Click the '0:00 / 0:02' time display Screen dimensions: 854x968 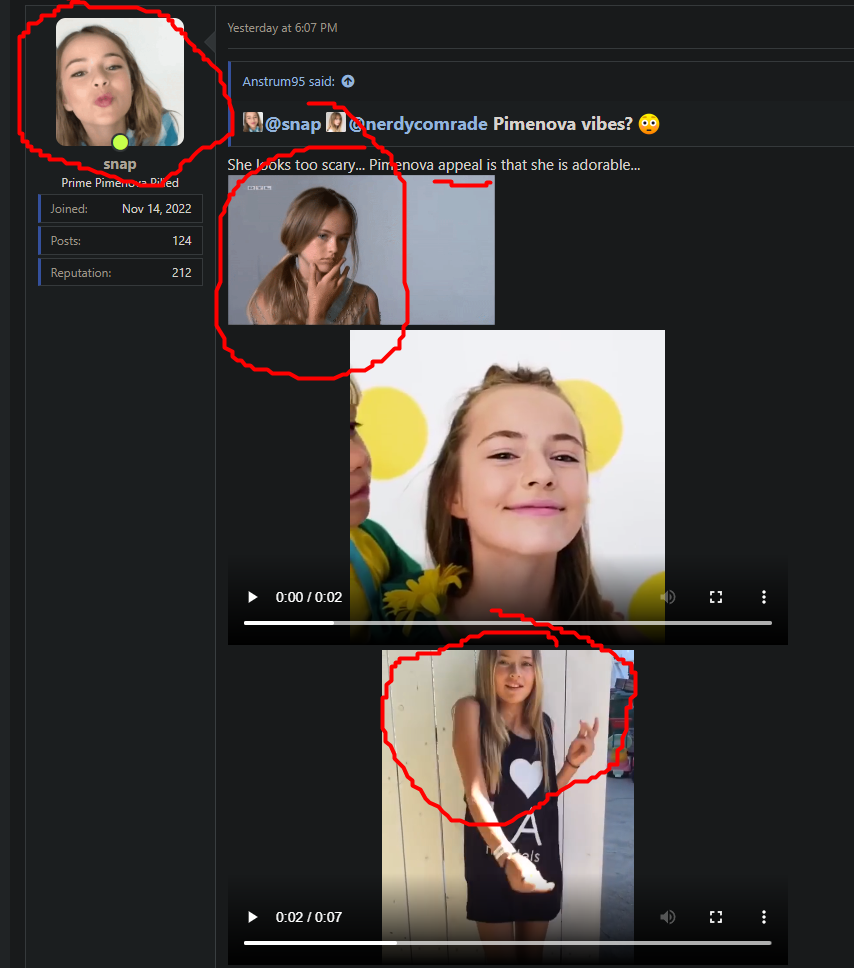point(309,597)
